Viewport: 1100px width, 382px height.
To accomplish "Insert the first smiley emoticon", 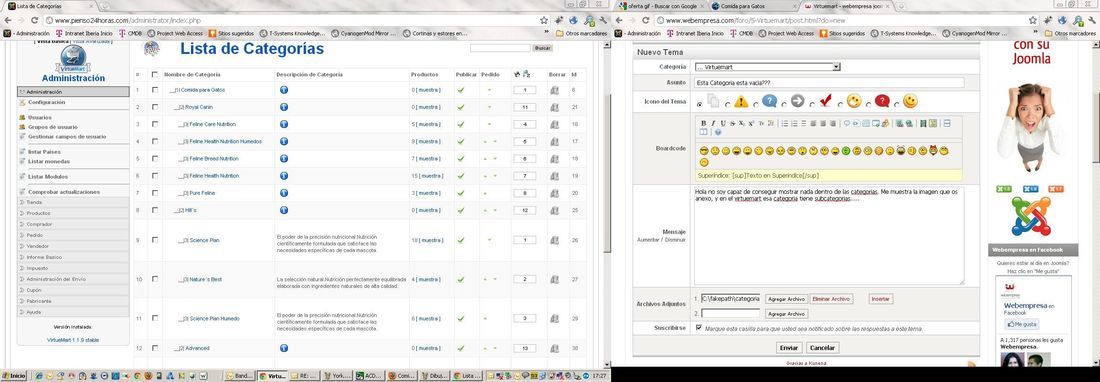I will (x=704, y=150).
